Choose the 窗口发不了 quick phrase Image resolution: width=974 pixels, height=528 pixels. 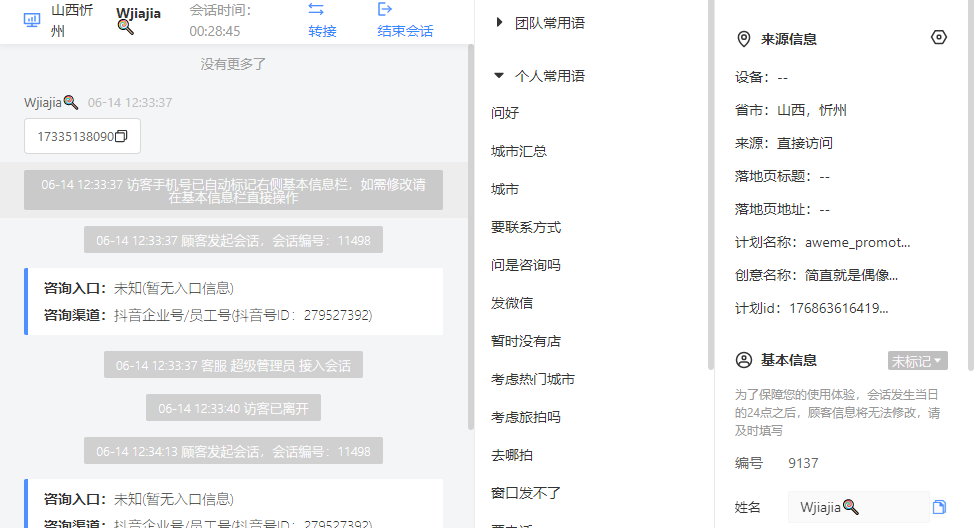(526, 493)
